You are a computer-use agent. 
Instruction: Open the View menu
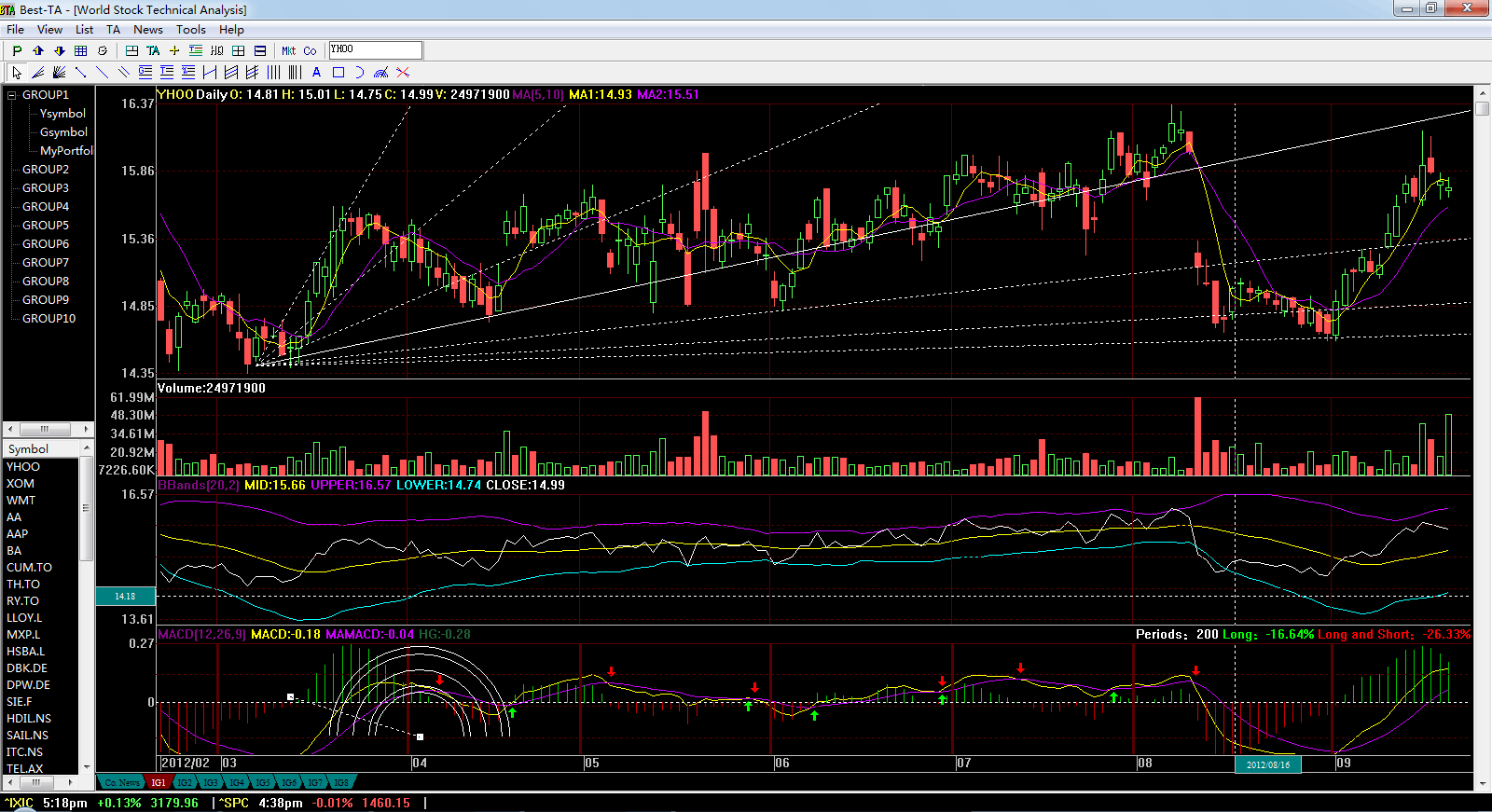click(49, 29)
